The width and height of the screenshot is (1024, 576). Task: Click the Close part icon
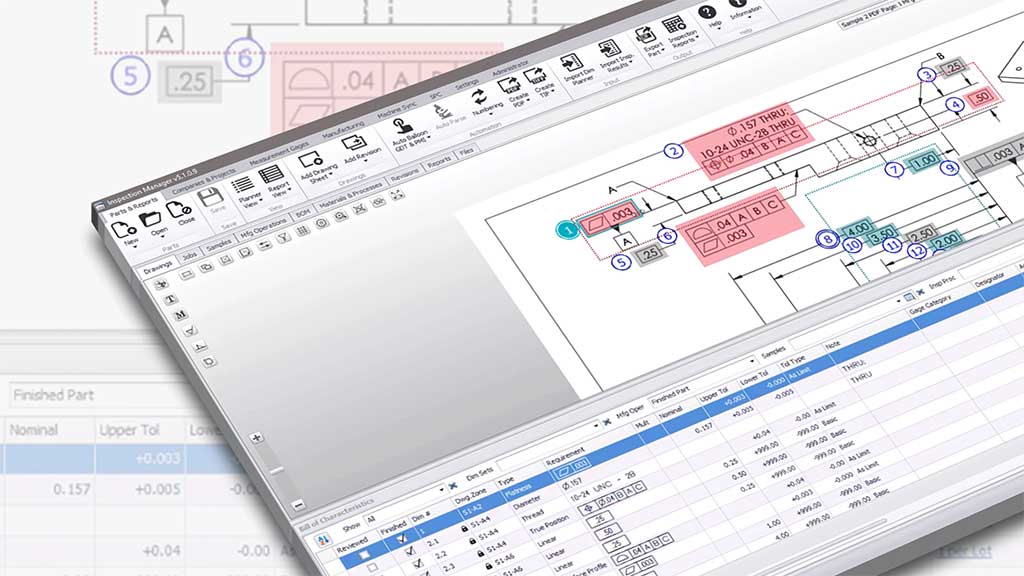tap(178, 210)
